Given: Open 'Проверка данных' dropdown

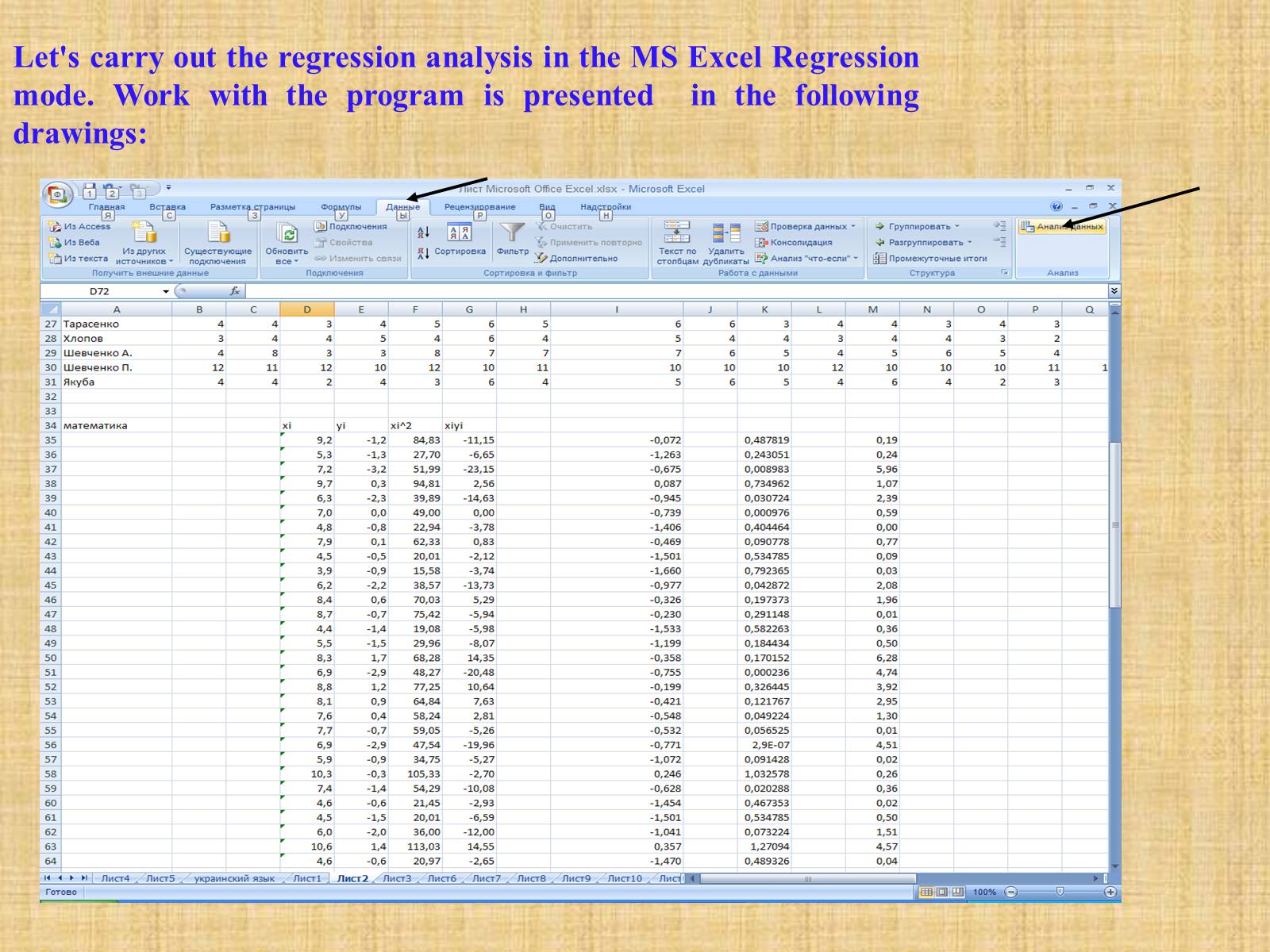Looking at the screenshot, I should [806, 226].
